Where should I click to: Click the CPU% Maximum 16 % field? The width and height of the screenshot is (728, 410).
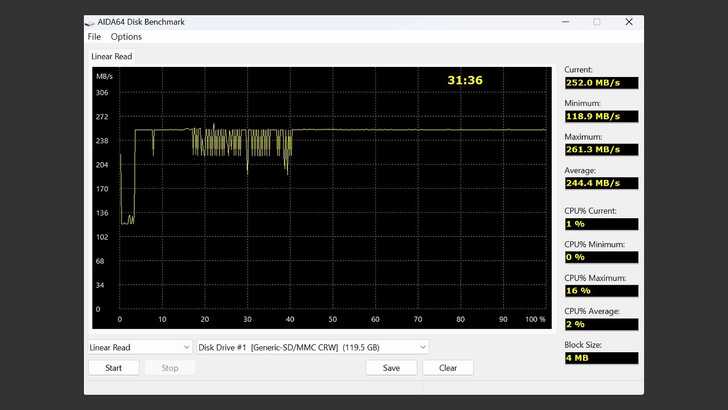[x=600, y=291]
